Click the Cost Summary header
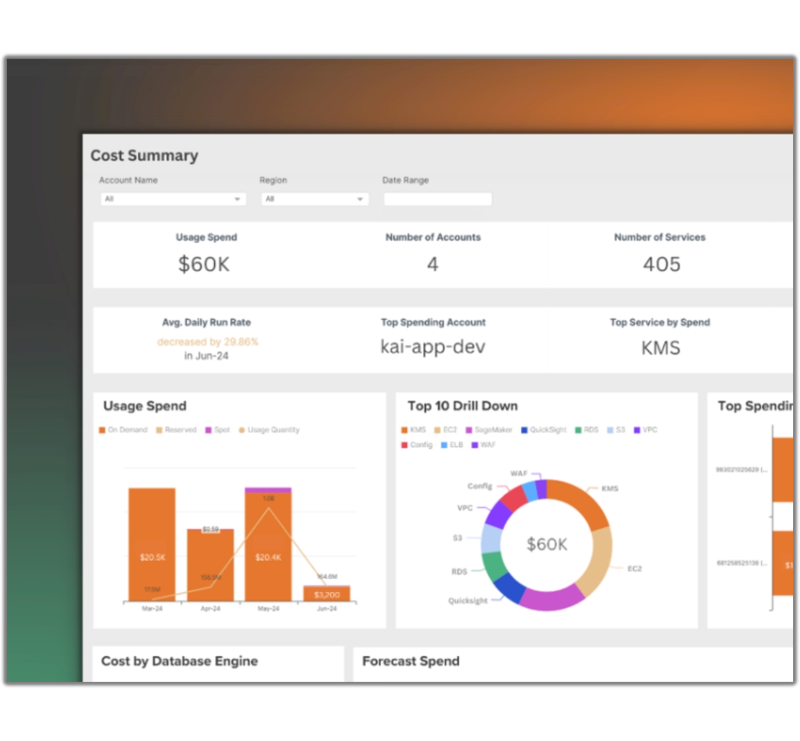The image size is (800, 741). (143, 156)
